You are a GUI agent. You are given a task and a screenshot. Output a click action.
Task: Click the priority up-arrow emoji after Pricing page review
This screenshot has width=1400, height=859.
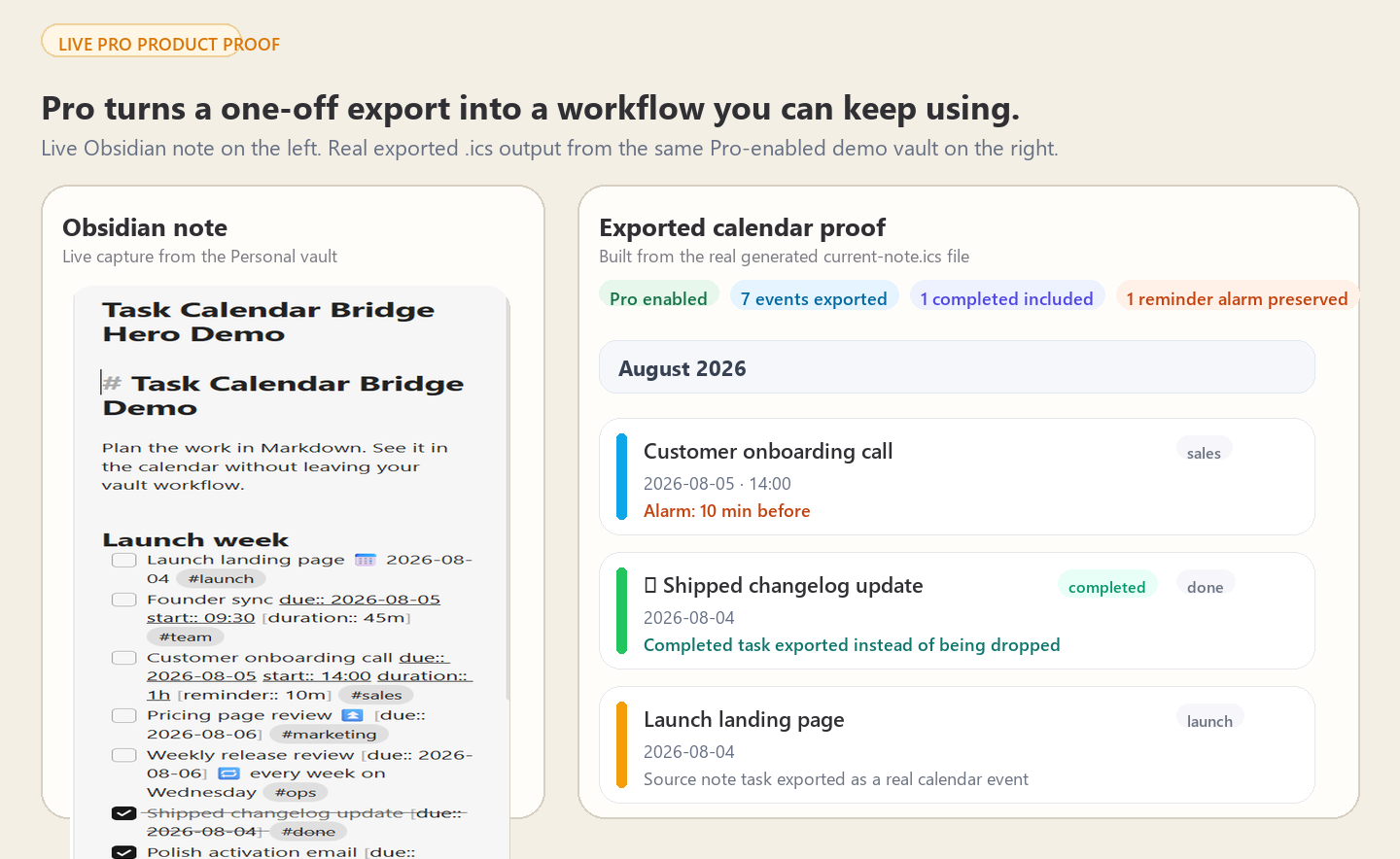point(353,715)
